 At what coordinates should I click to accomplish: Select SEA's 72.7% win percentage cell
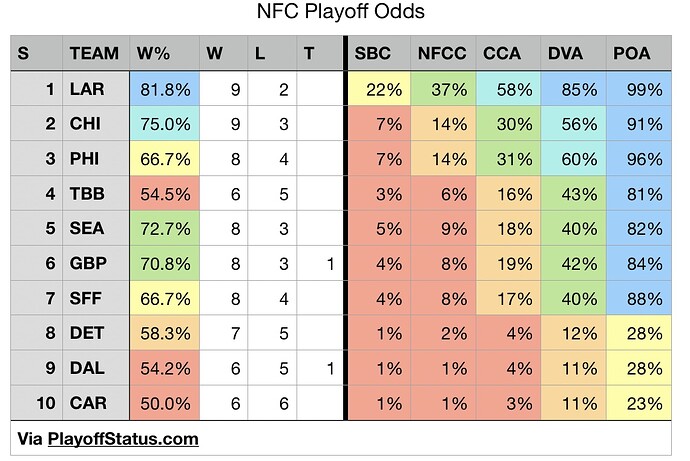coord(164,230)
